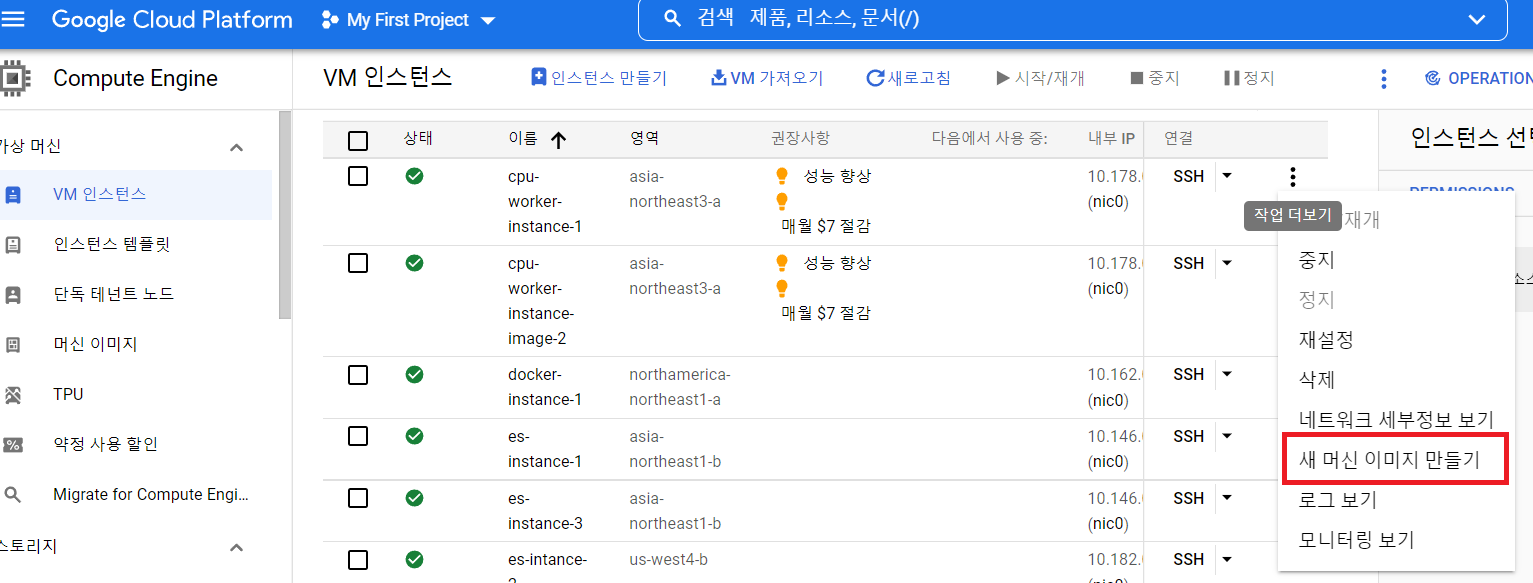Click 인스턴스 만들기 button
The image size is (1533, 583).
click(598, 78)
